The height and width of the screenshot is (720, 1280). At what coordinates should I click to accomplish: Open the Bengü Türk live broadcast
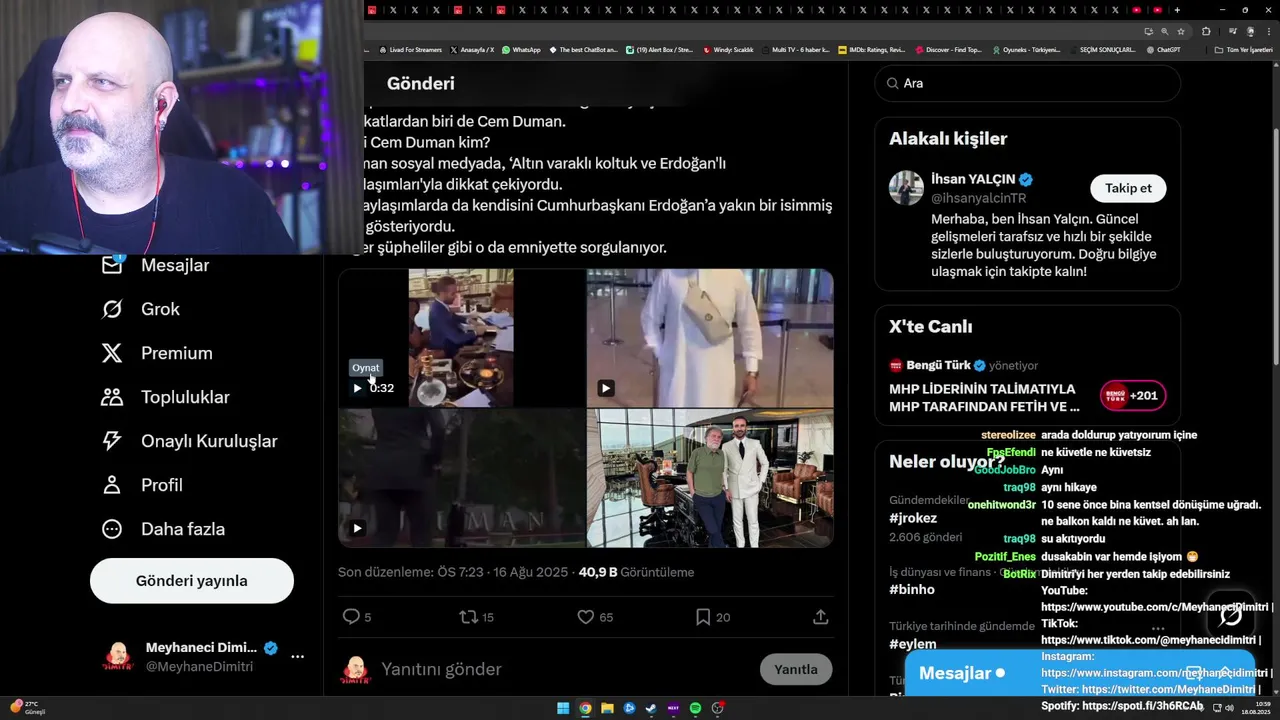pyautogui.click(x=985, y=397)
